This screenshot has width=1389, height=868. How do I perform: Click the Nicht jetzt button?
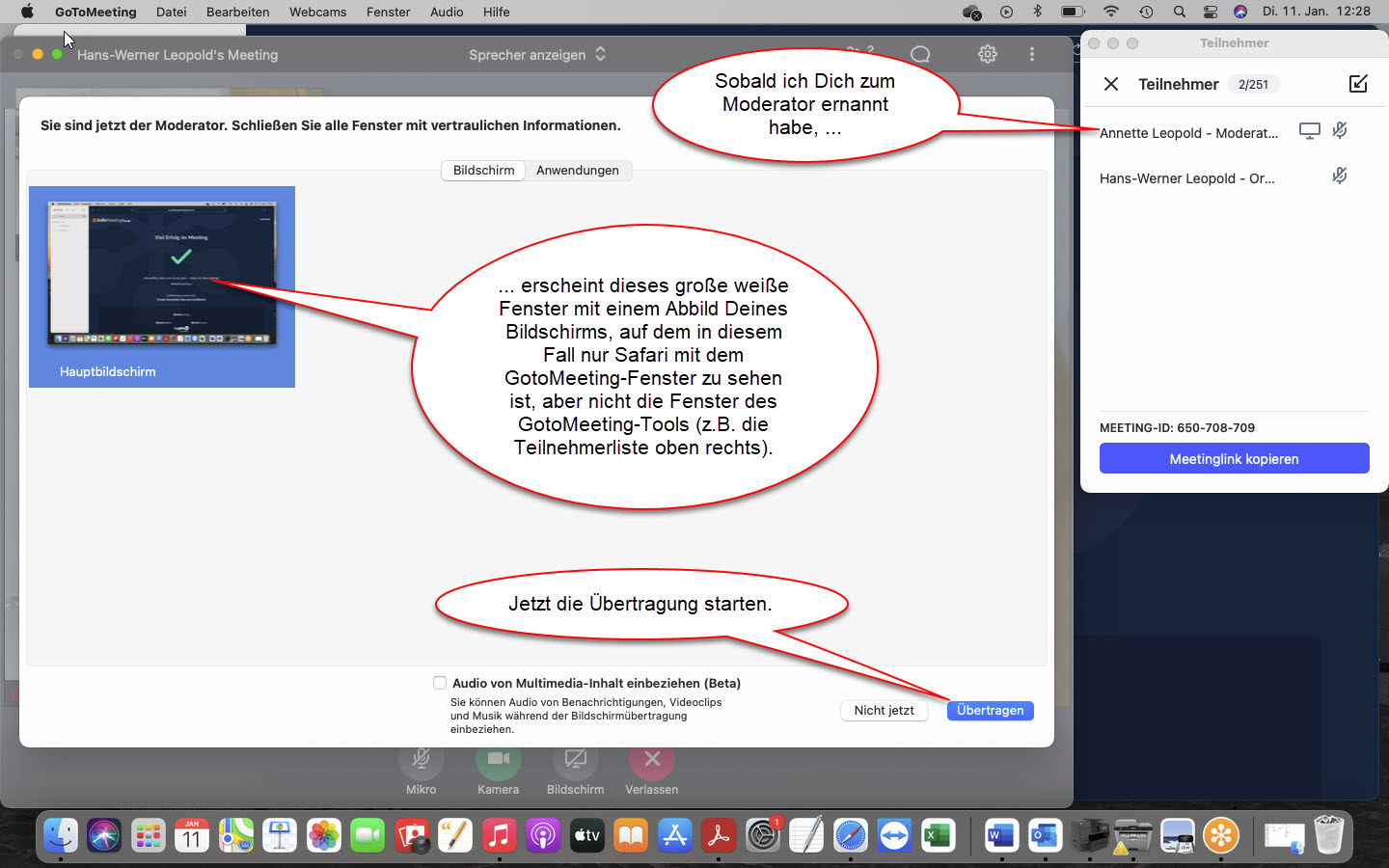pos(884,710)
